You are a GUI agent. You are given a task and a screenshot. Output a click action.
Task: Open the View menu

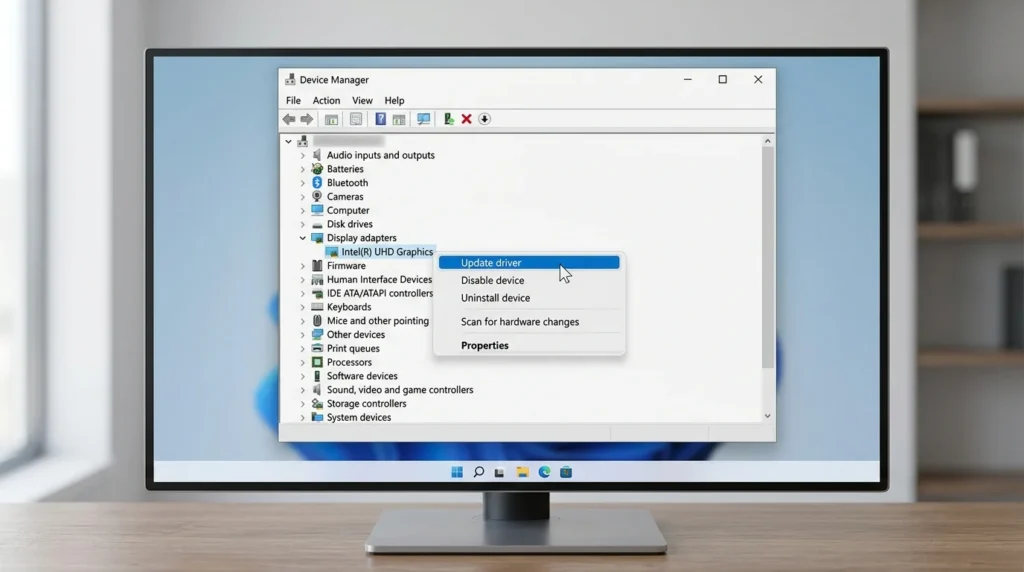[x=362, y=101]
